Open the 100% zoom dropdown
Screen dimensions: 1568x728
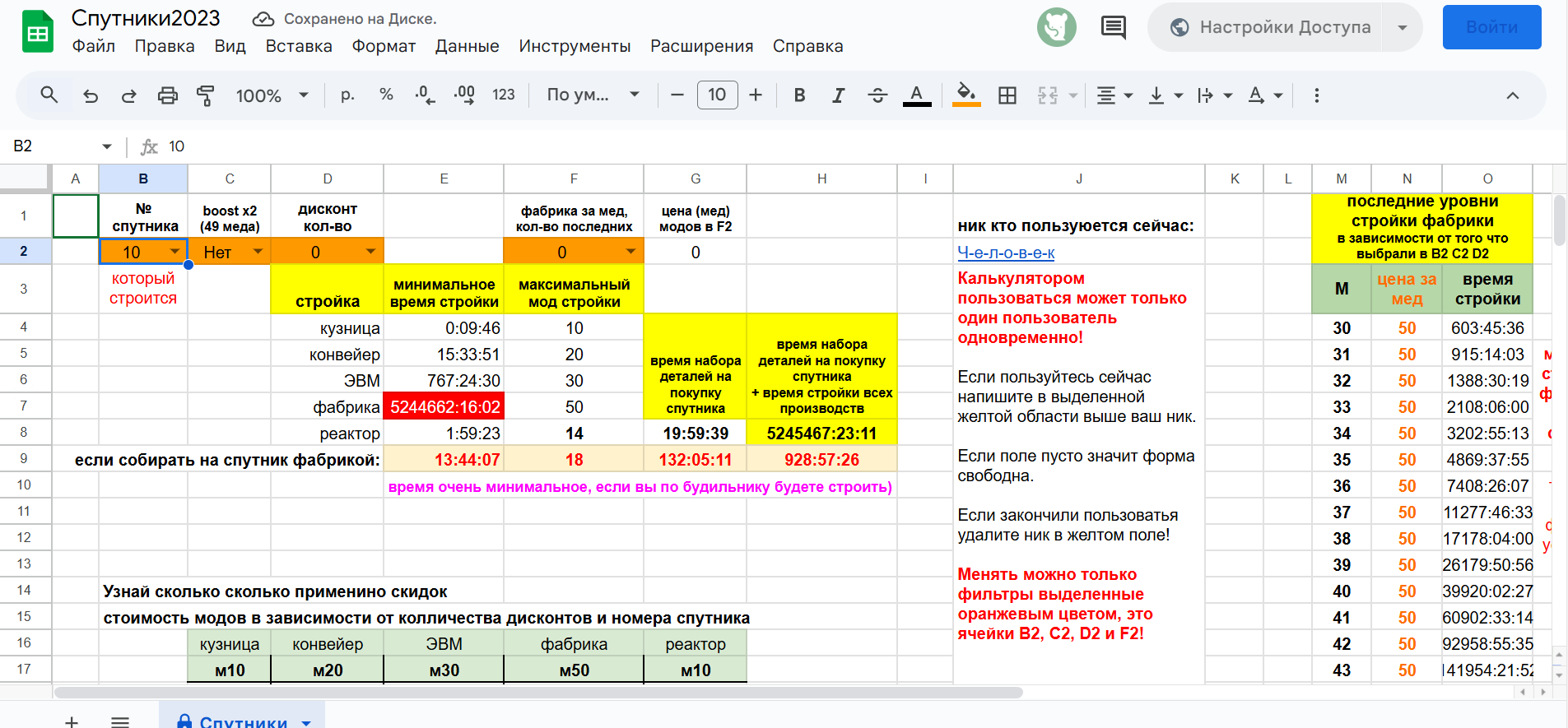pyautogui.click(x=272, y=95)
